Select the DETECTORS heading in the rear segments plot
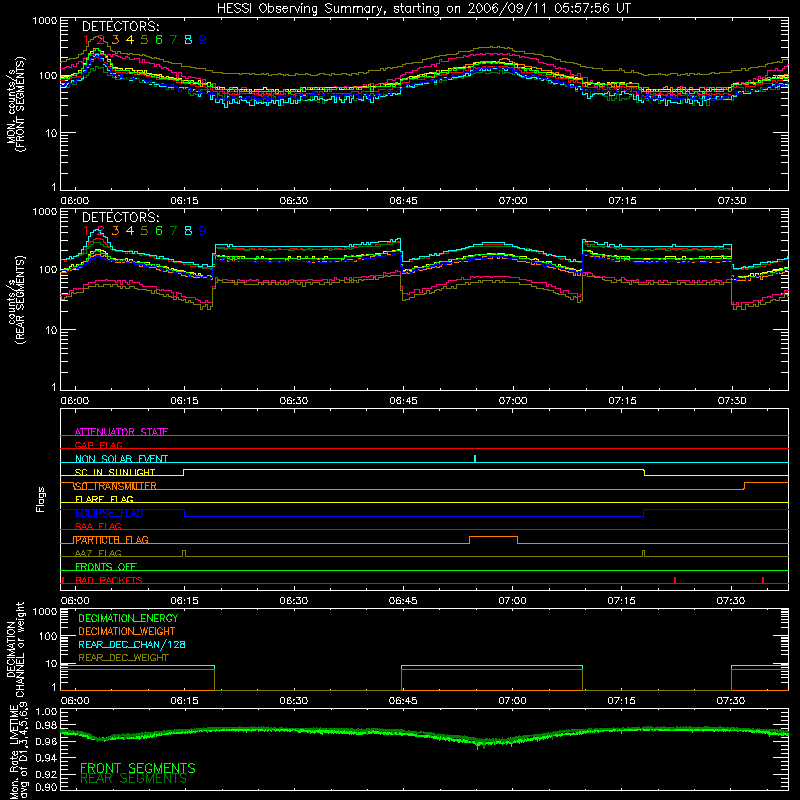 (x=120, y=217)
